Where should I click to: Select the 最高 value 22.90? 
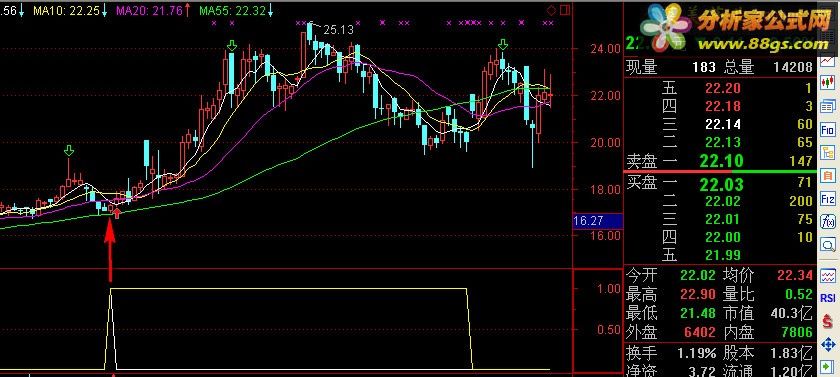[x=698, y=294]
